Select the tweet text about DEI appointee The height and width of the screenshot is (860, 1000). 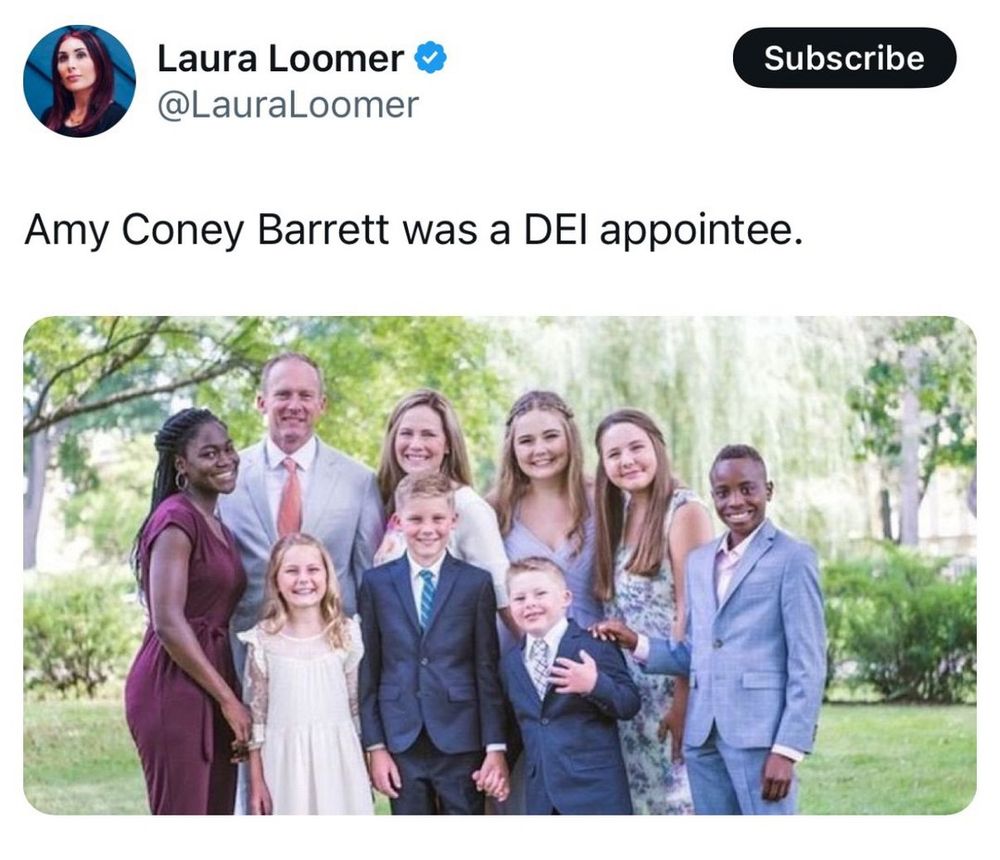coord(413,230)
